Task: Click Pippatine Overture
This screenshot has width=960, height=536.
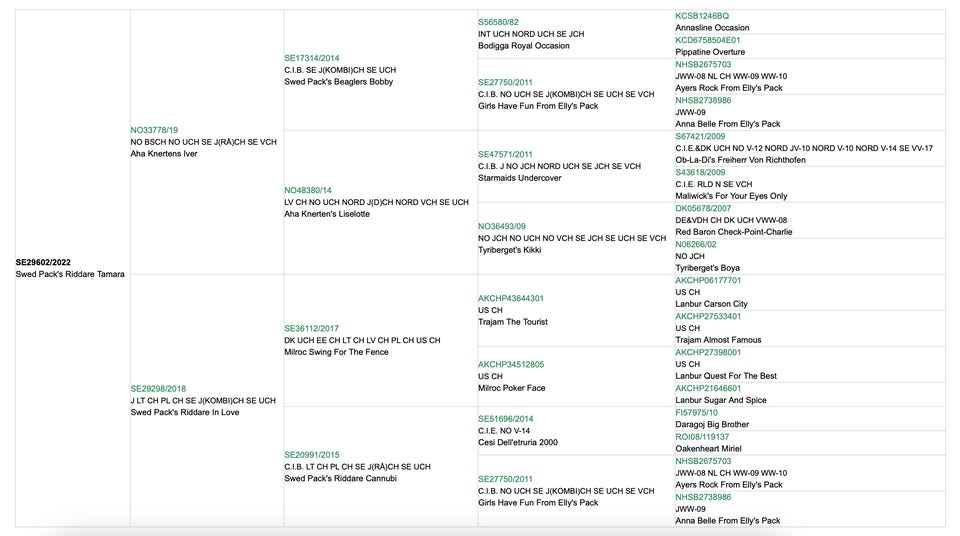Action: [x=710, y=52]
